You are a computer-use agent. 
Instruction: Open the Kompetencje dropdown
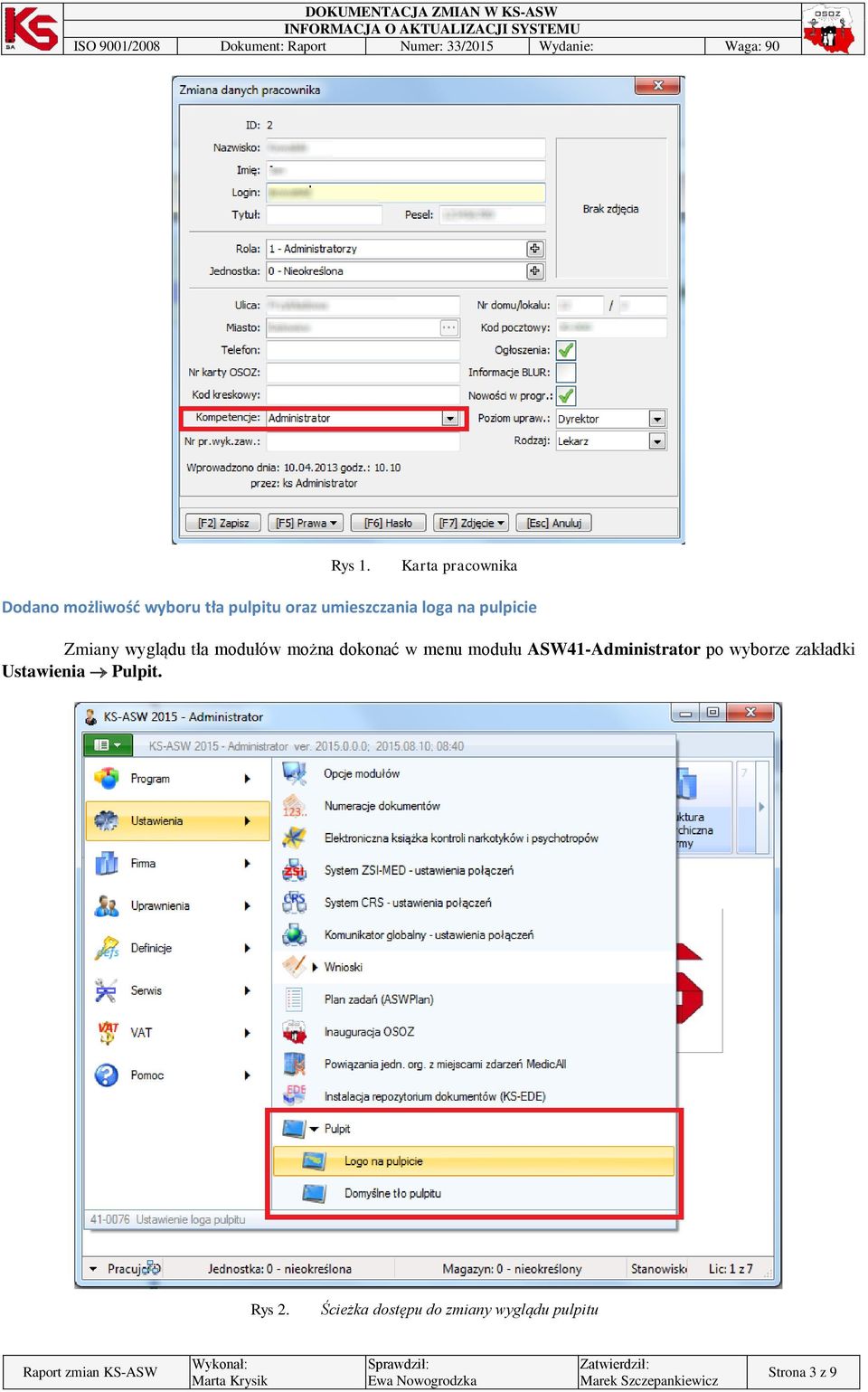pos(449,418)
